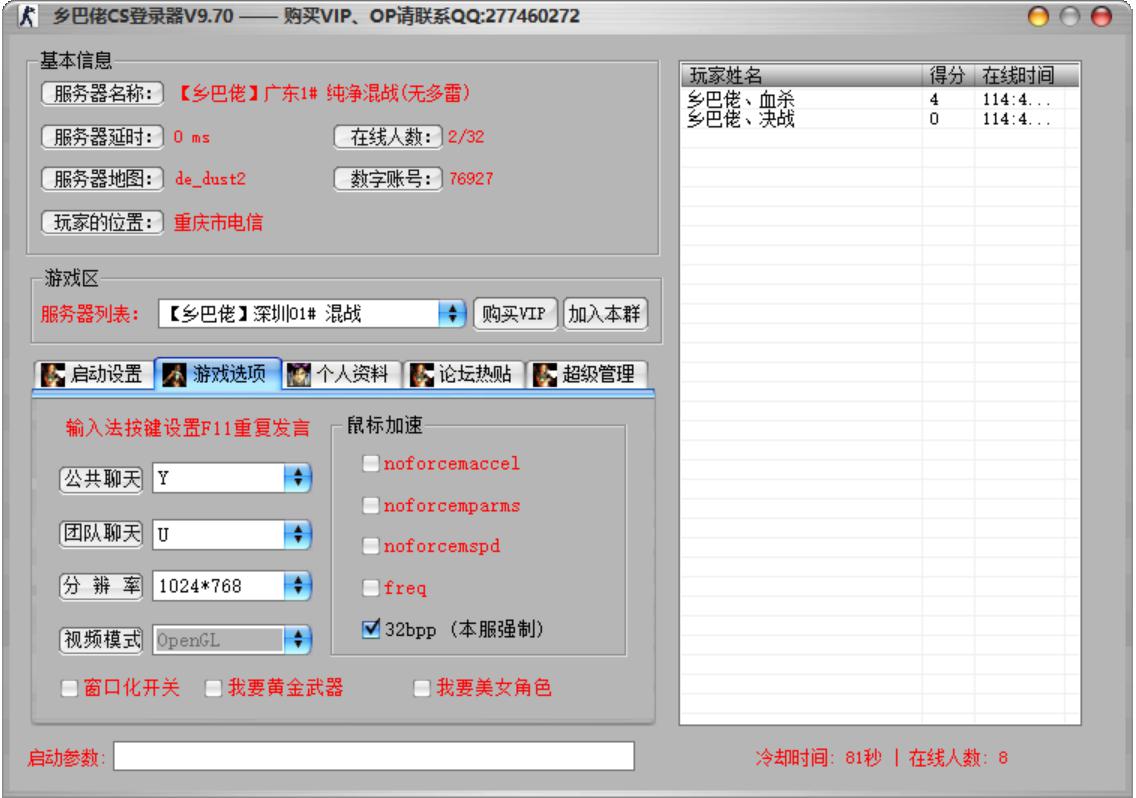Image resolution: width=1136 pixels, height=798 pixels.
Task: Click the 玩家的位置 label button
Action: click(102, 222)
